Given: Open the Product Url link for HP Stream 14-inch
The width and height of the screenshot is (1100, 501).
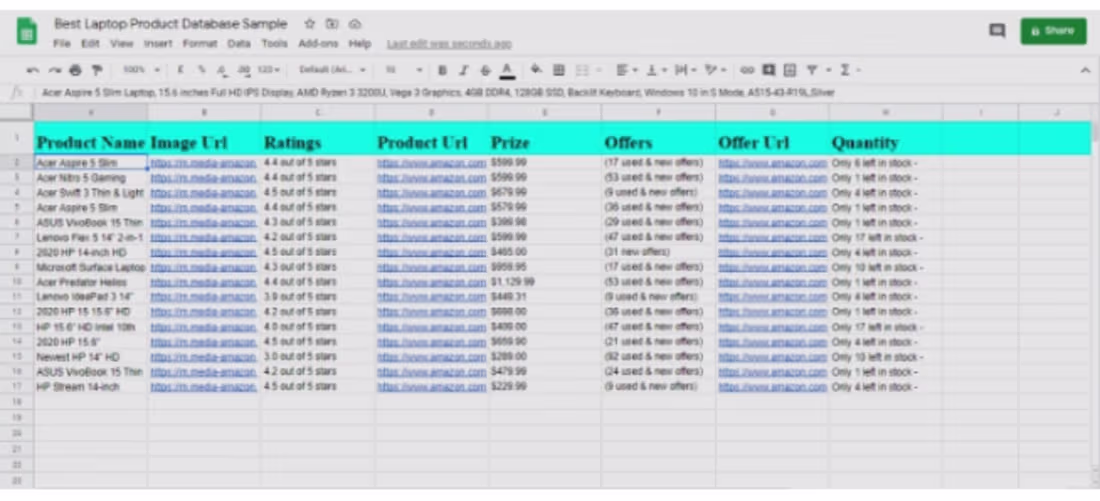Looking at the screenshot, I should pyautogui.click(x=431, y=387).
